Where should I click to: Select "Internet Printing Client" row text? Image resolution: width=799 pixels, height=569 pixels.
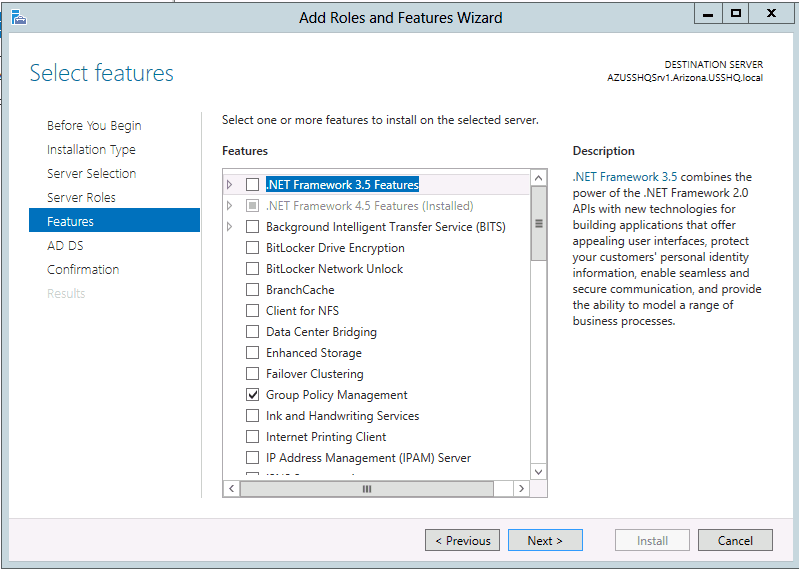point(326,437)
